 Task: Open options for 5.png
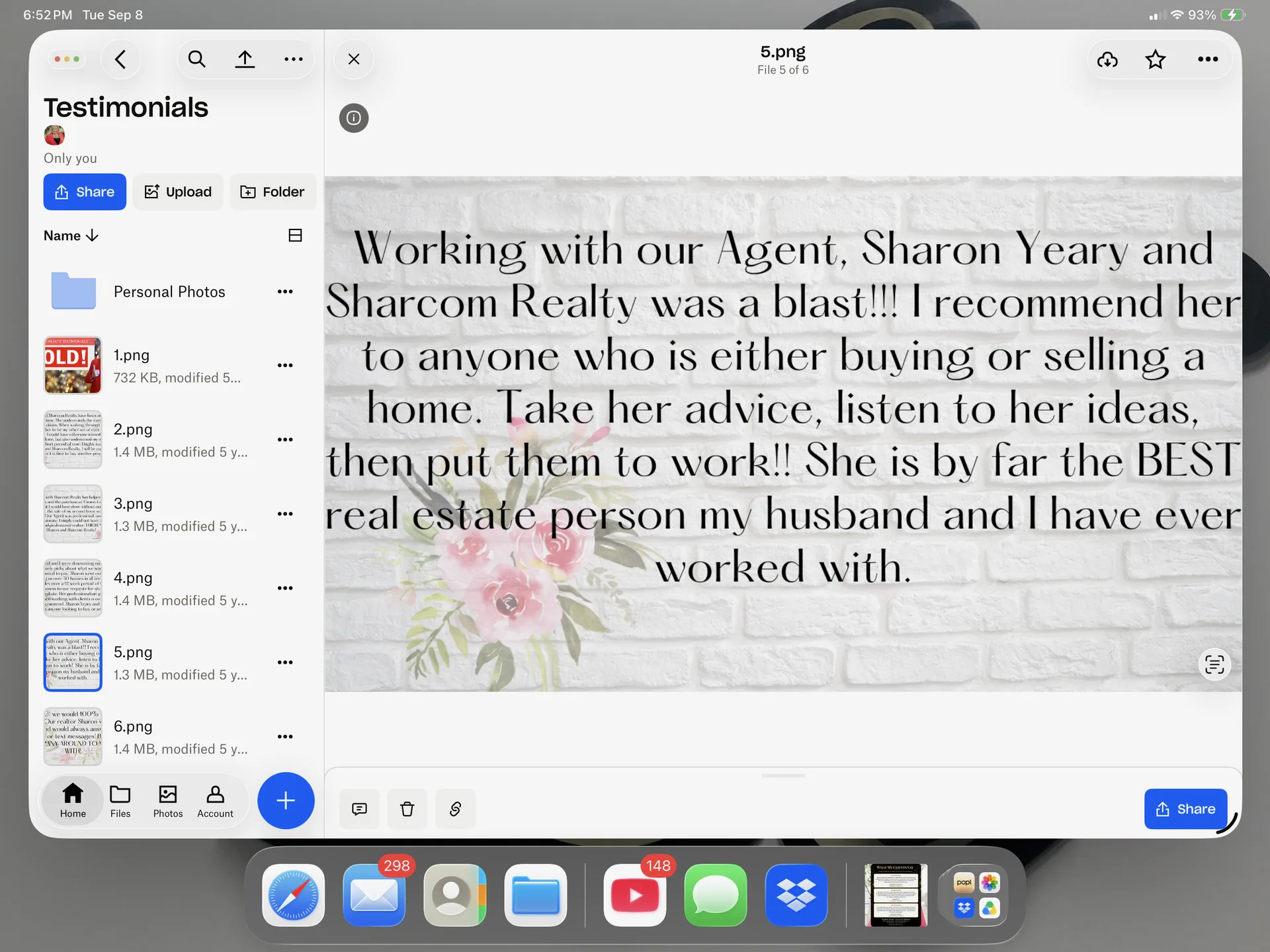point(285,662)
